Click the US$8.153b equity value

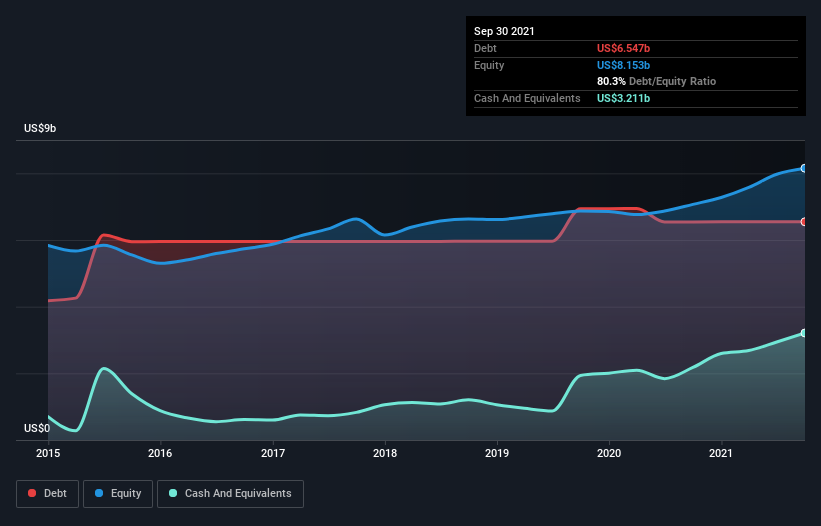[x=624, y=65]
